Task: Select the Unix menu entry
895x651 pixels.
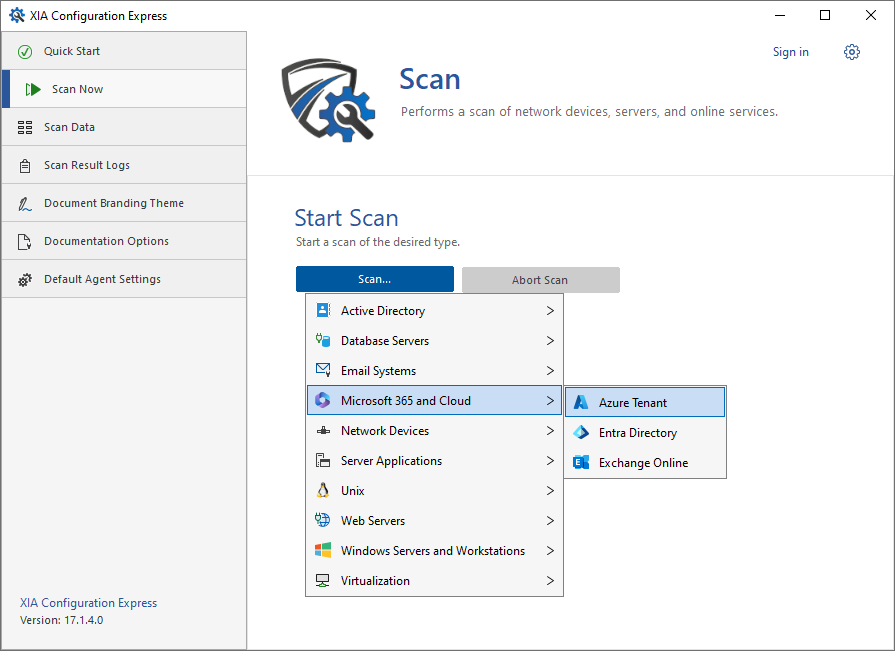Action: [434, 491]
